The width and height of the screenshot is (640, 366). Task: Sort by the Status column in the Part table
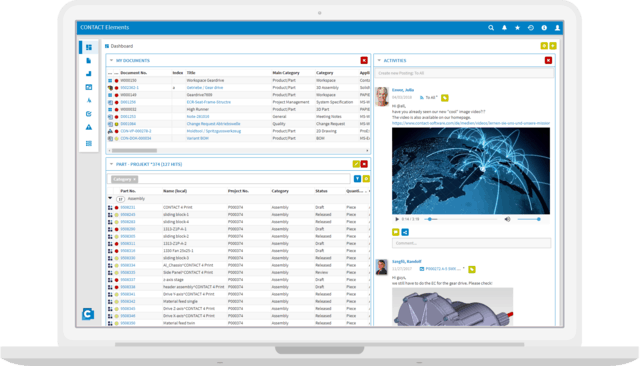[x=321, y=191]
